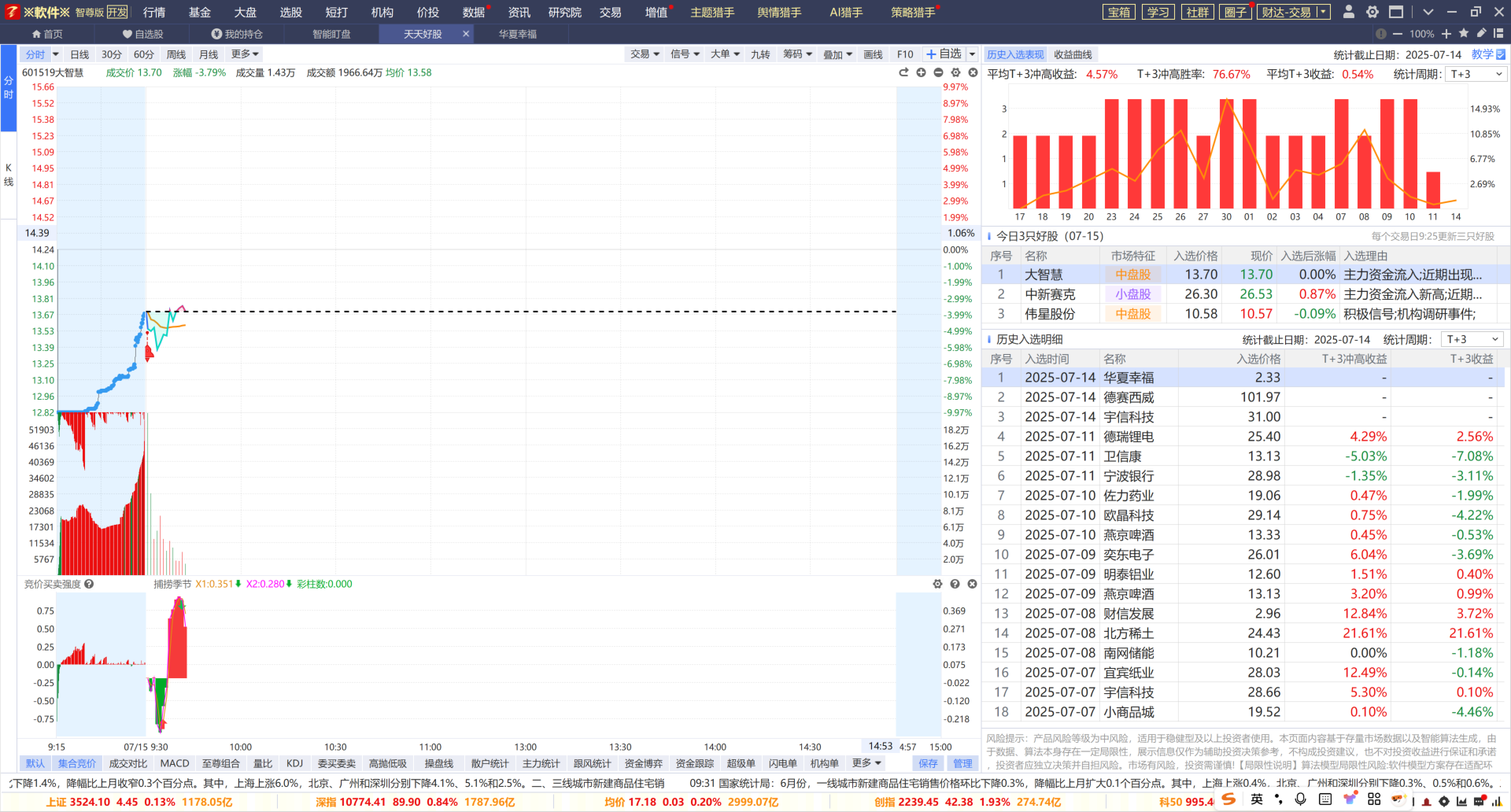Click the crosshair target icon in status bar
Image resolution: width=1511 pixels, height=812 pixels.
(x=1444, y=802)
